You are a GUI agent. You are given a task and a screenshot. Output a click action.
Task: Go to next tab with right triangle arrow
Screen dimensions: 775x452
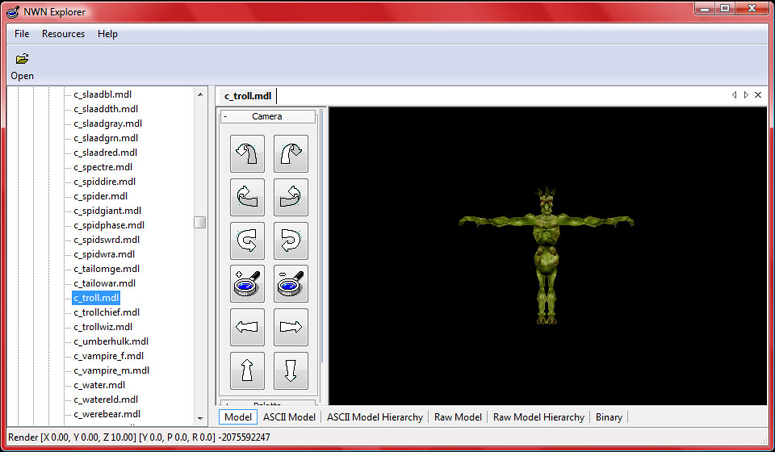746,95
